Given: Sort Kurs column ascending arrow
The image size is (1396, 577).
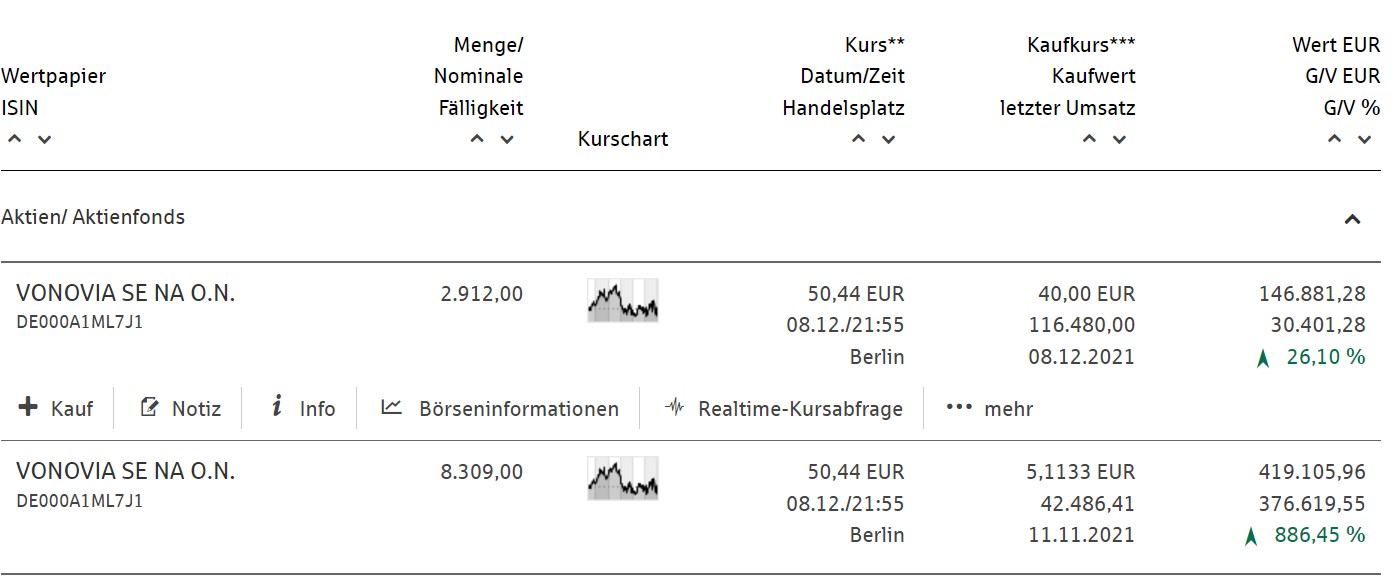Looking at the screenshot, I should tap(858, 139).
